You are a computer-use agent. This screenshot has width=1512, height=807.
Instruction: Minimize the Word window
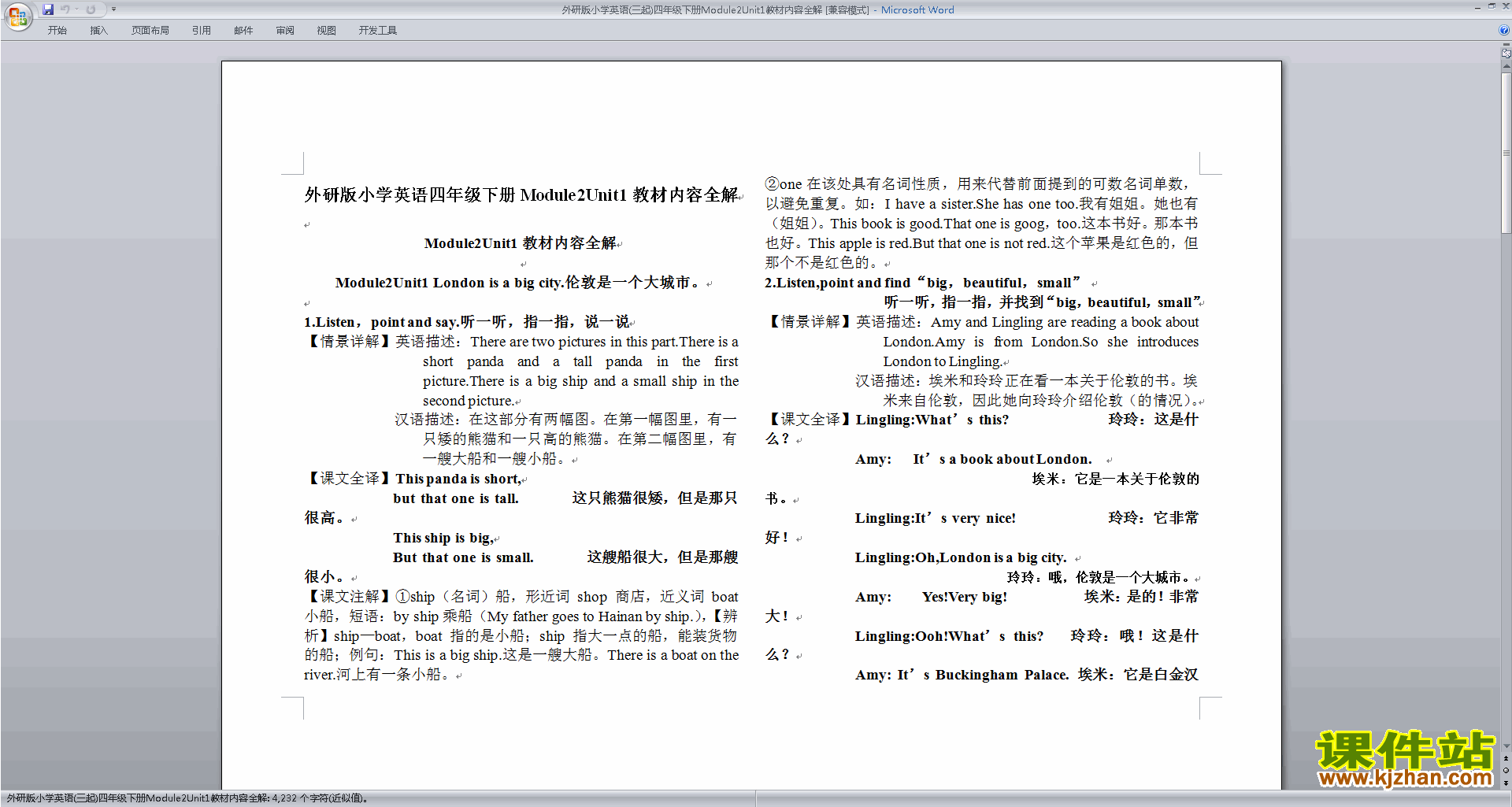coord(1477,7)
